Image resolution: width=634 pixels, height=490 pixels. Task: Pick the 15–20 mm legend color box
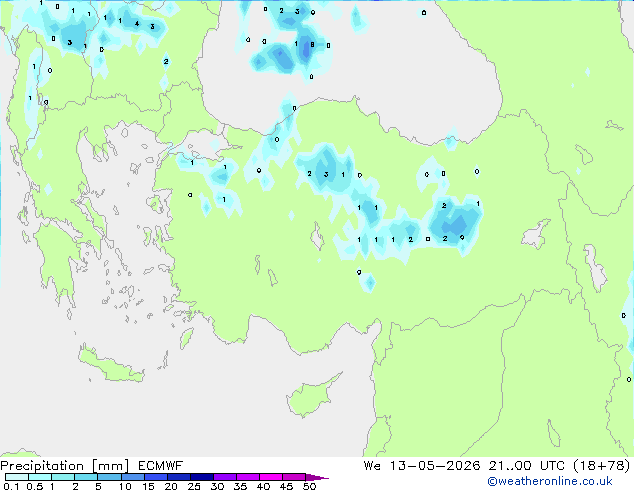[x=156, y=477]
